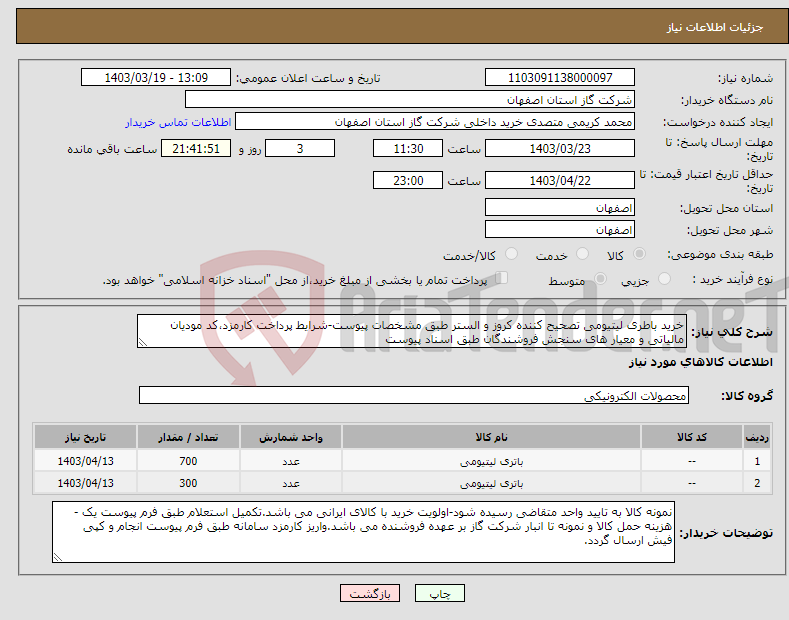Click the response deadline date 1403/03/23
The height and width of the screenshot is (620, 789).
[560, 148]
